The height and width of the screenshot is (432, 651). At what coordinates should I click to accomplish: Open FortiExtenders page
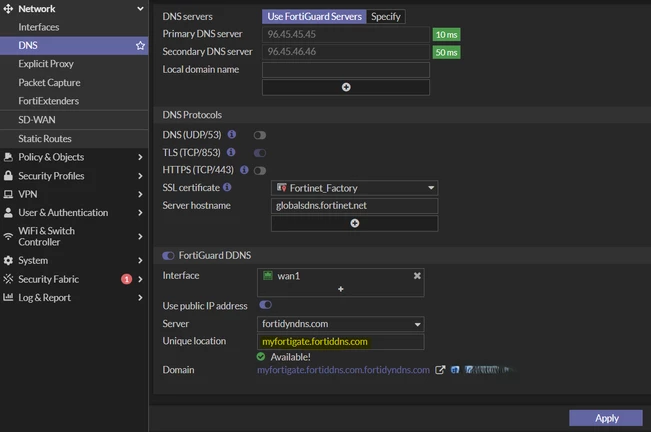pyautogui.click(x=74, y=101)
